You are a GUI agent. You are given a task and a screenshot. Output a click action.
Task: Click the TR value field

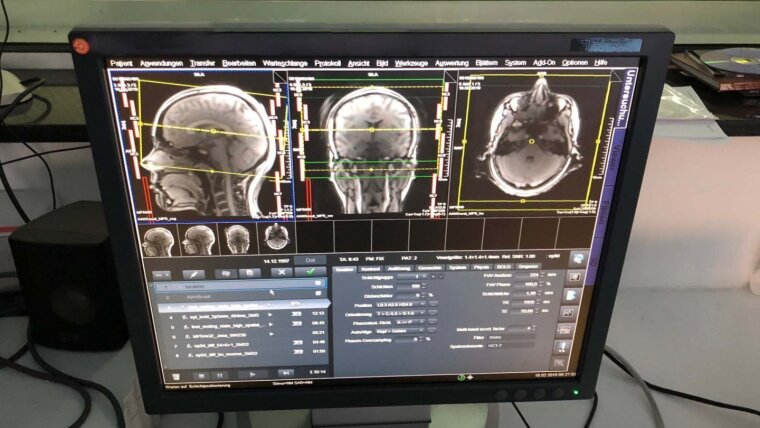coord(525,302)
